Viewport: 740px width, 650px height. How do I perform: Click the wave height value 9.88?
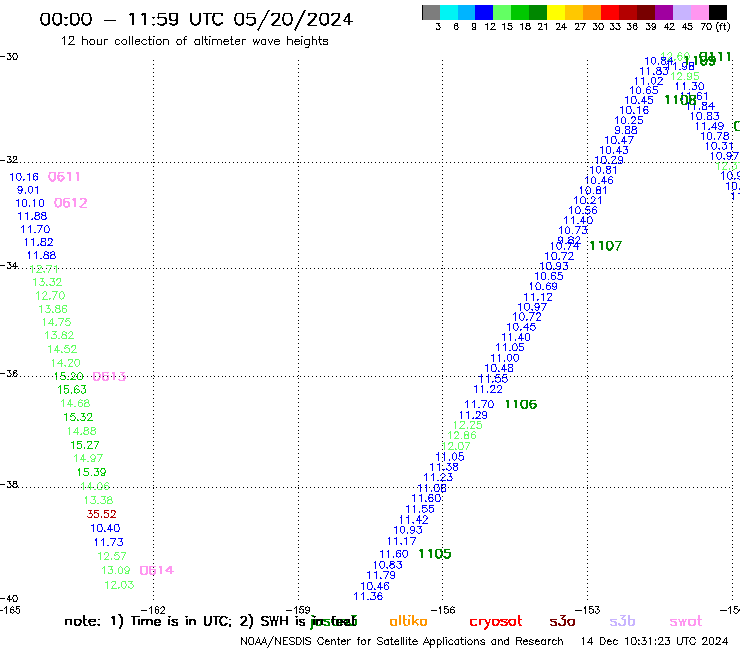coord(626,130)
